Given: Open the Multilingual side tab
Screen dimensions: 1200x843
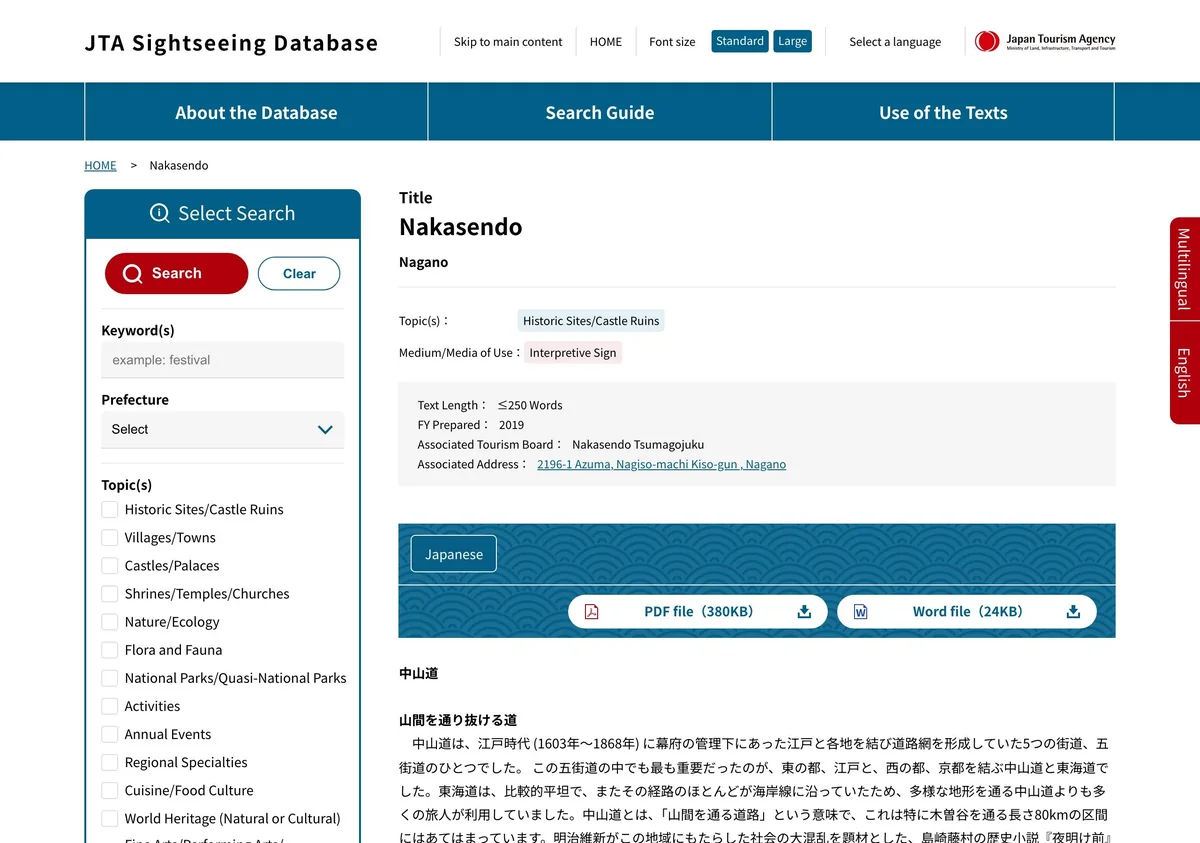Looking at the screenshot, I should point(1184,269).
